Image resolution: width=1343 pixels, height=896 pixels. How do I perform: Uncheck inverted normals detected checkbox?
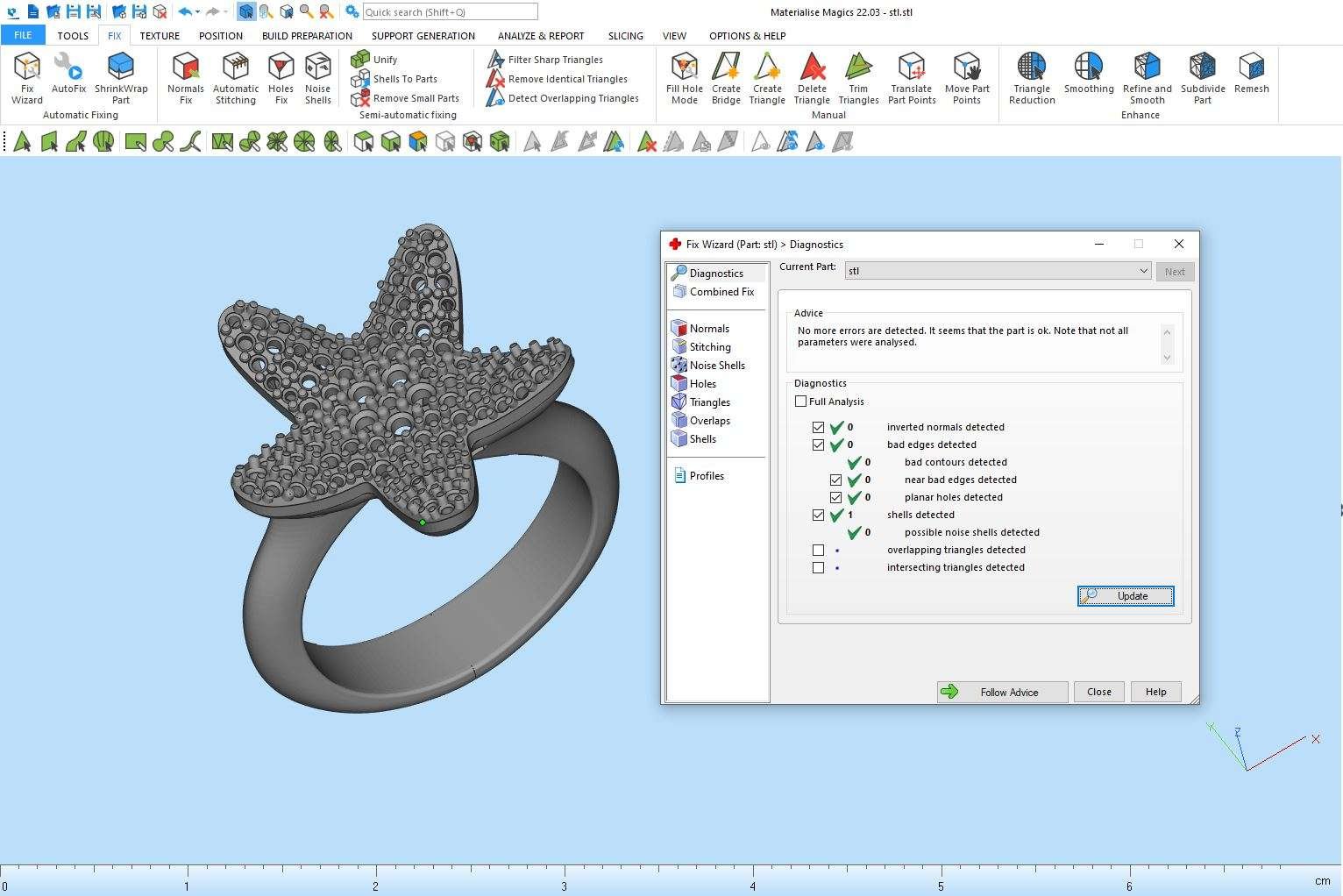coord(818,428)
